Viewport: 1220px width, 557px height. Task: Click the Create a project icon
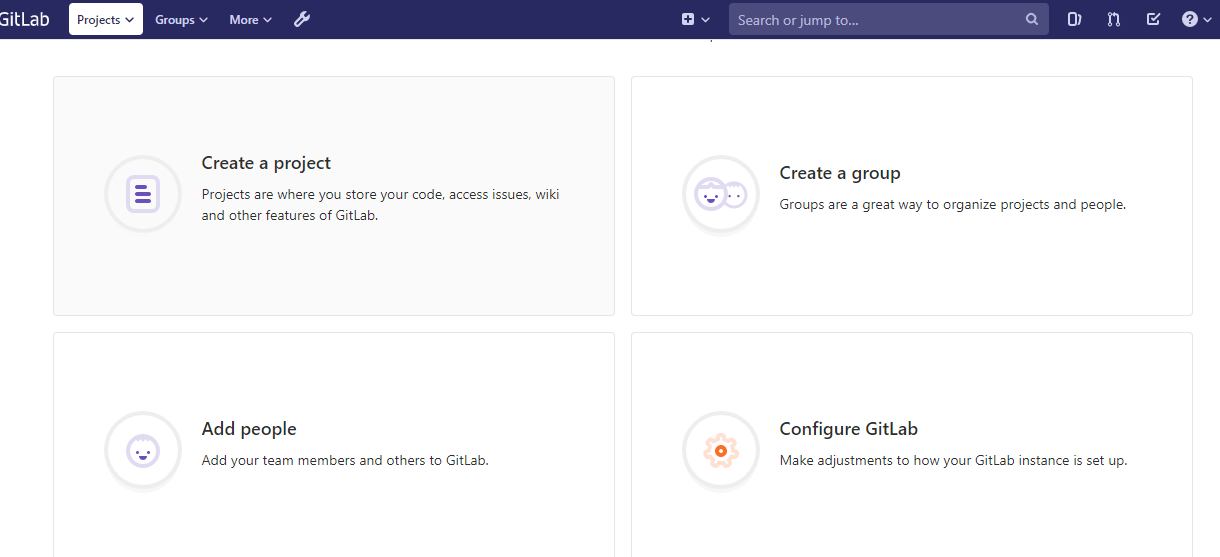click(143, 194)
